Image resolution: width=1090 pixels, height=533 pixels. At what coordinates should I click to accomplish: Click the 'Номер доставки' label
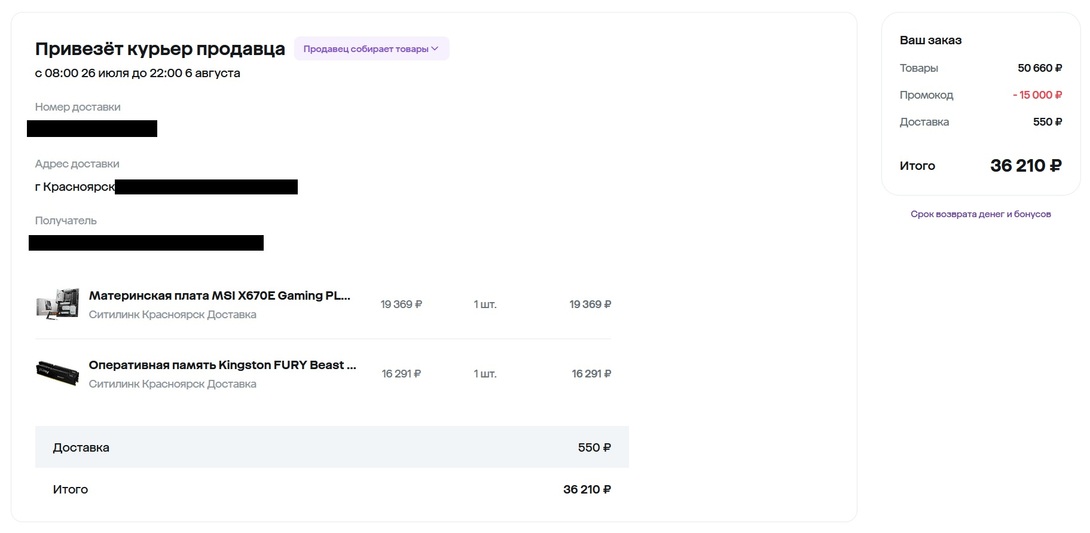[x=77, y=107]
